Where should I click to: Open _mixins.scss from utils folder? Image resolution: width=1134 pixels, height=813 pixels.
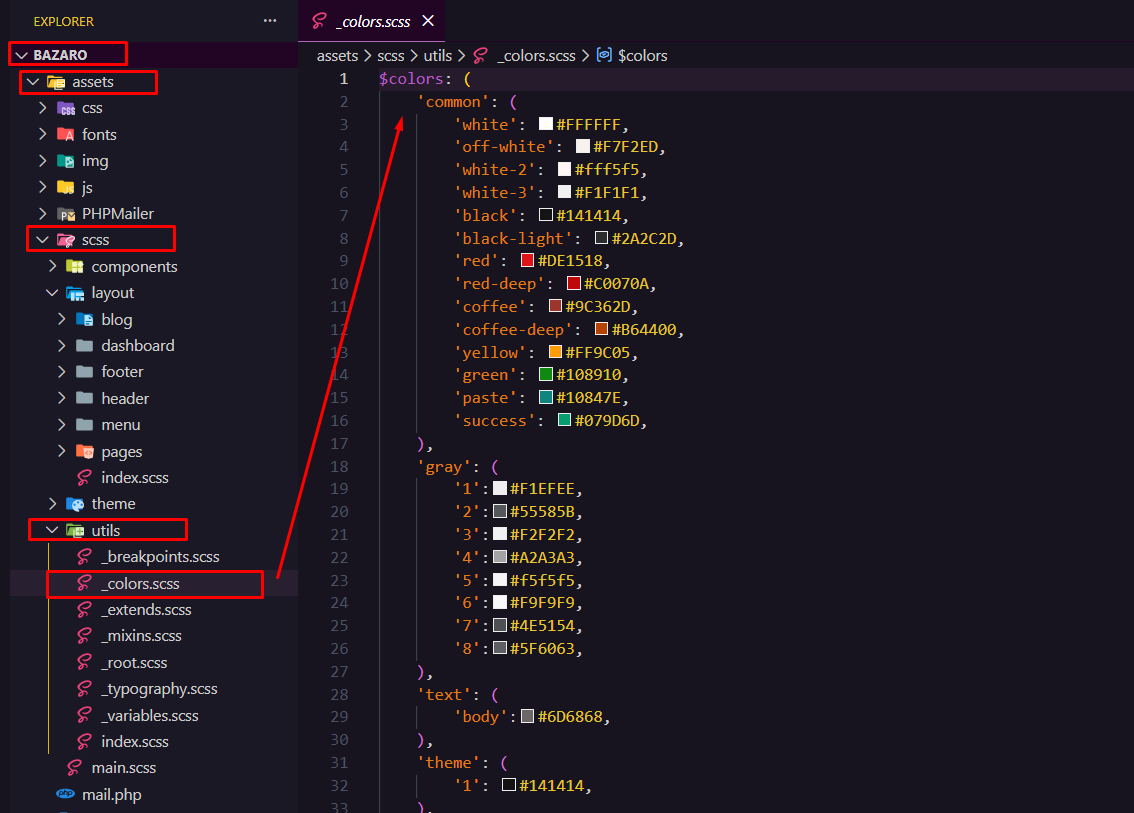click(x=141, y=636)
